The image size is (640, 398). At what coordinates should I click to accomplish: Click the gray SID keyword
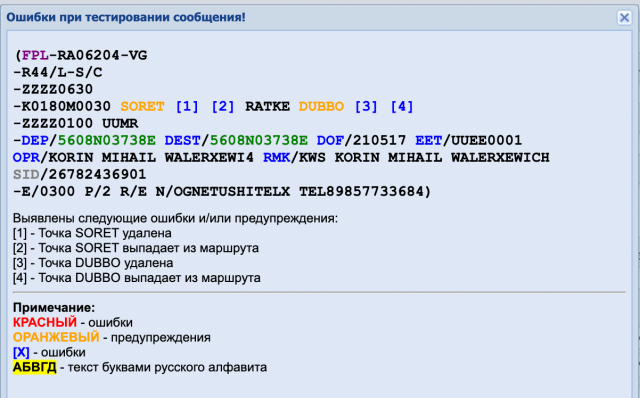click(x=27, y=175)
